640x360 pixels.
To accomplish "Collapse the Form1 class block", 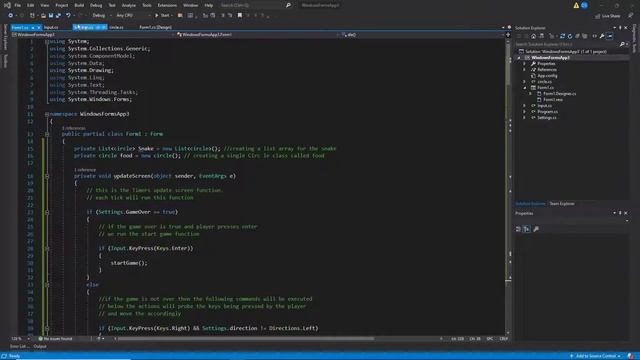I will click(47, 134).
